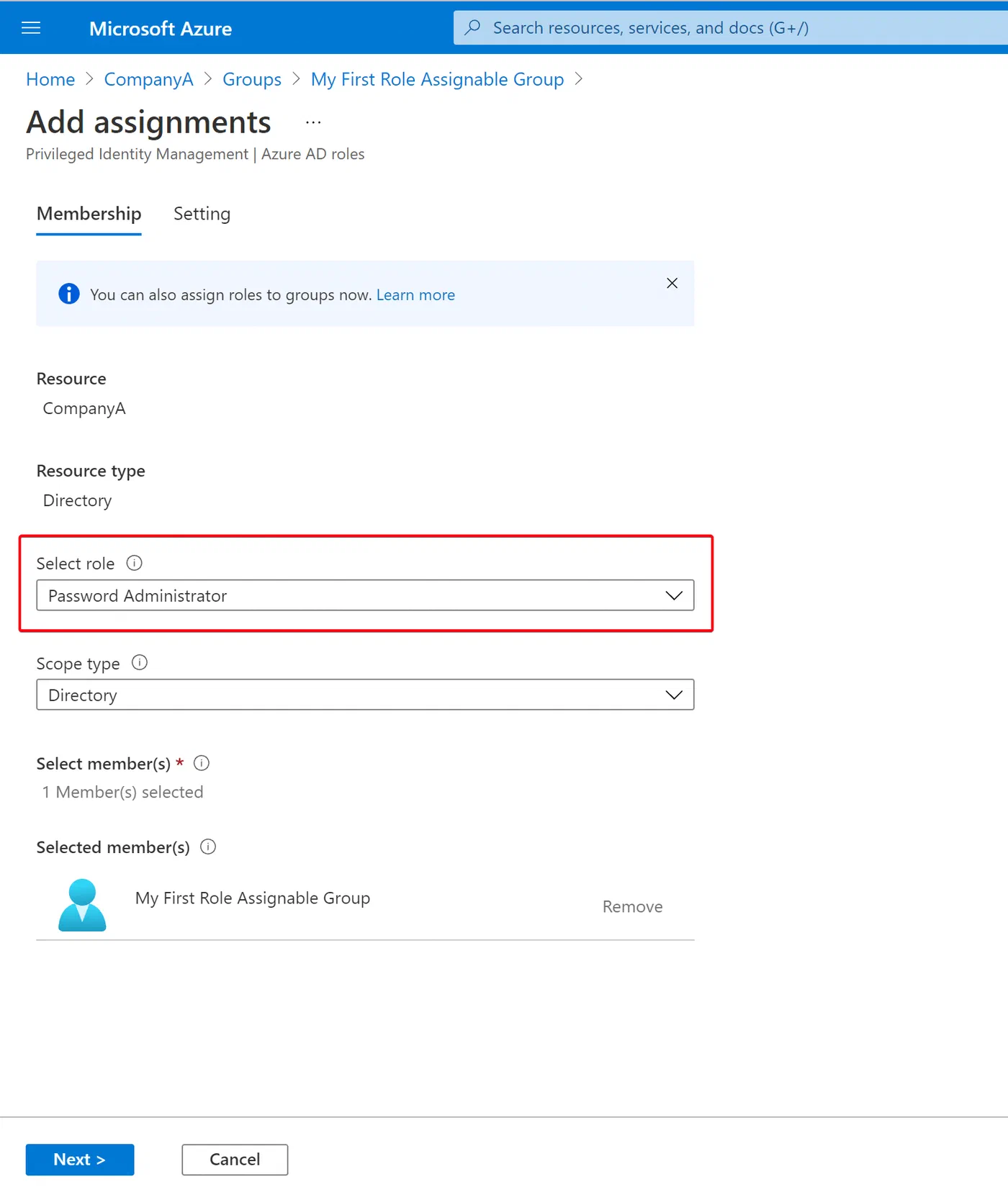Open the Azure portal hamburger menu
This screenshot has height=1200, width=1008.
coord(31,28)
